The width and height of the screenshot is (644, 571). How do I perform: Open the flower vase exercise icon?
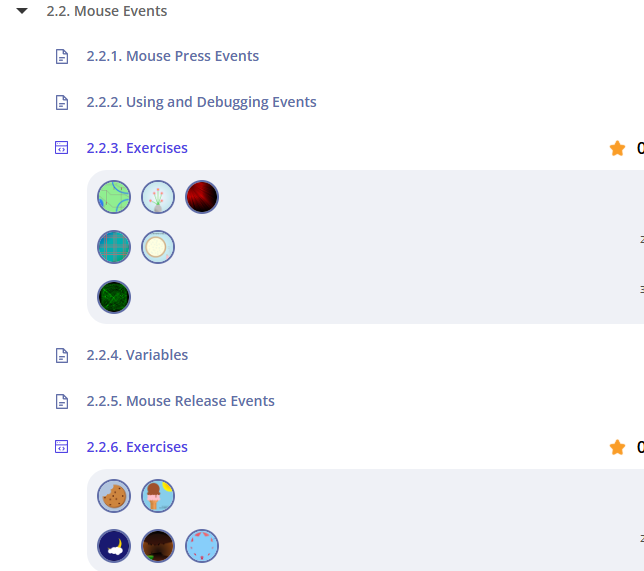click(x=158, y=197)
